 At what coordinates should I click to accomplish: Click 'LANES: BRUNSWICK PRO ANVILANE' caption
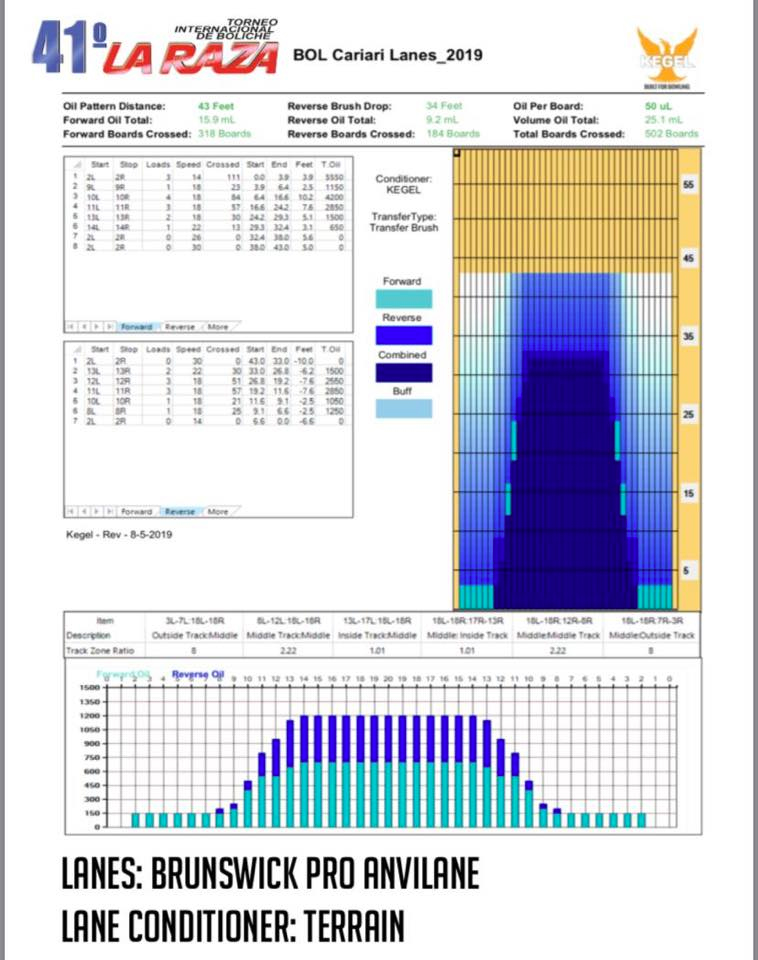270,872
